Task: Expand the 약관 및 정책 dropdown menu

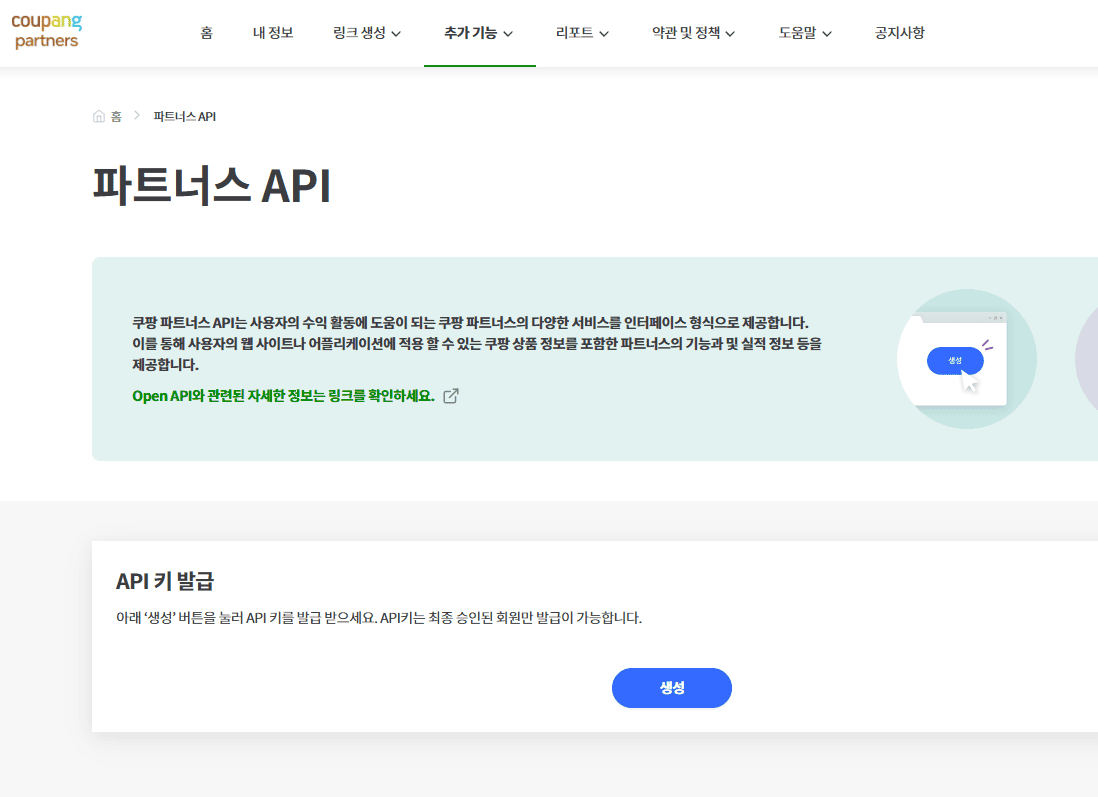Action: [693, 33]
